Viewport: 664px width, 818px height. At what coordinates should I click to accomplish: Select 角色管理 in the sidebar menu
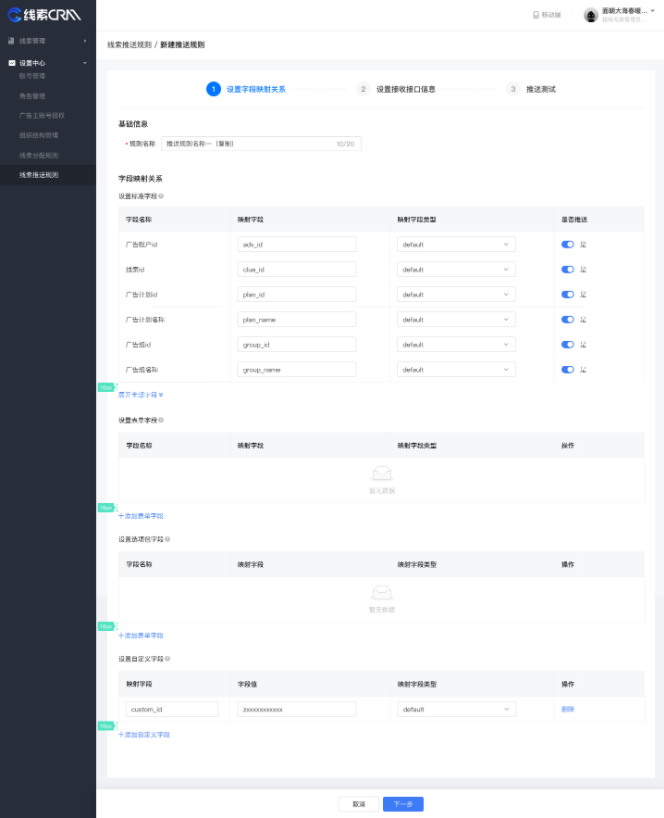[x=32, y=96]
